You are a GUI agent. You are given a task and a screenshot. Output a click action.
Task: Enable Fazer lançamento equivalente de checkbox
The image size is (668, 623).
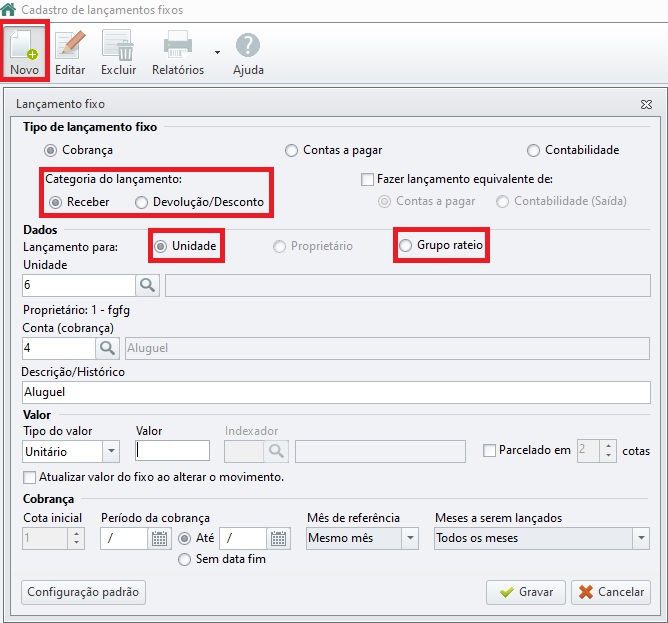[x=367, y=179]
